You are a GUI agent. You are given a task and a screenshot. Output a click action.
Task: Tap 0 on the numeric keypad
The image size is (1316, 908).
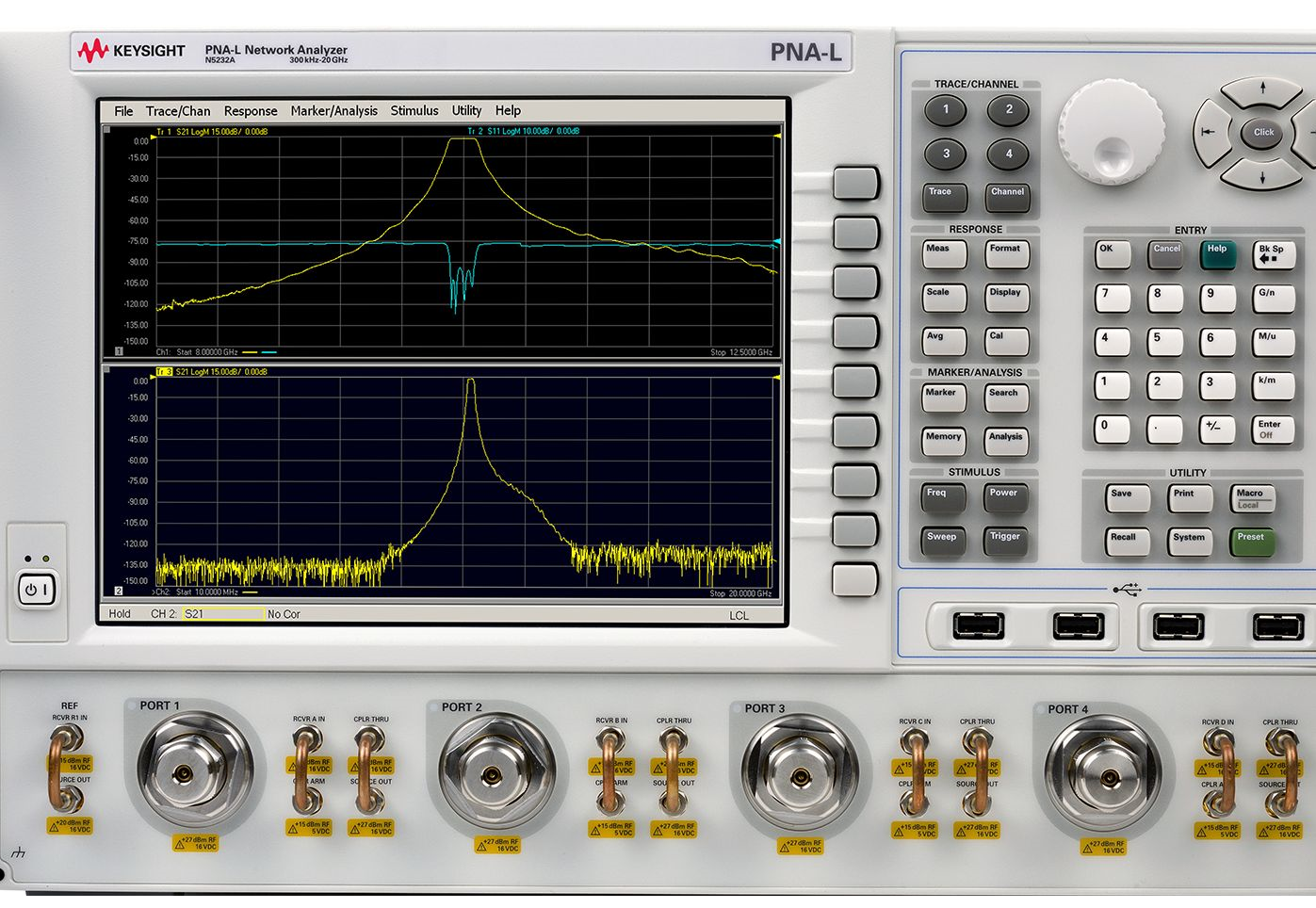(1113, 430)
